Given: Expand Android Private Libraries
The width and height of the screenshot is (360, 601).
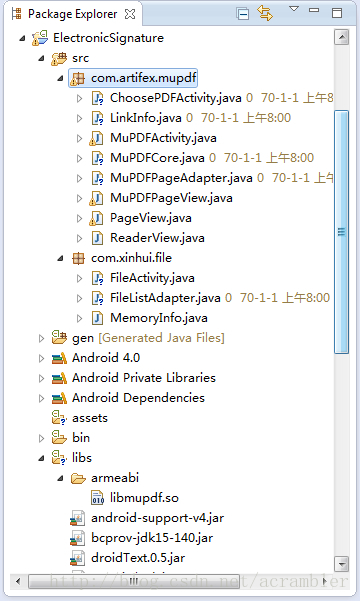Looking at the screenshot, I should (41, 378).
